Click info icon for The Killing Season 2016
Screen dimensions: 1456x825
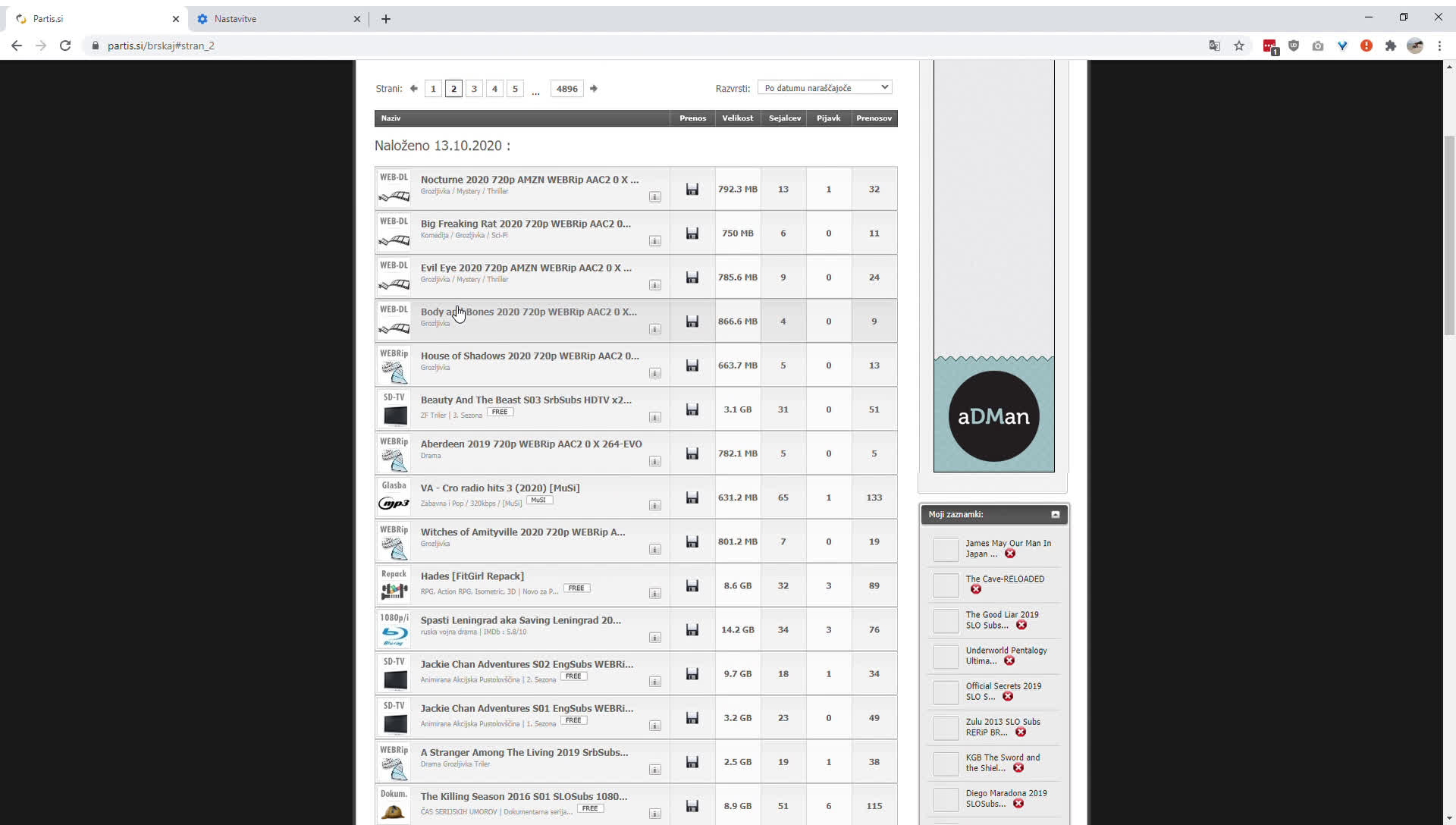point(654,813)
